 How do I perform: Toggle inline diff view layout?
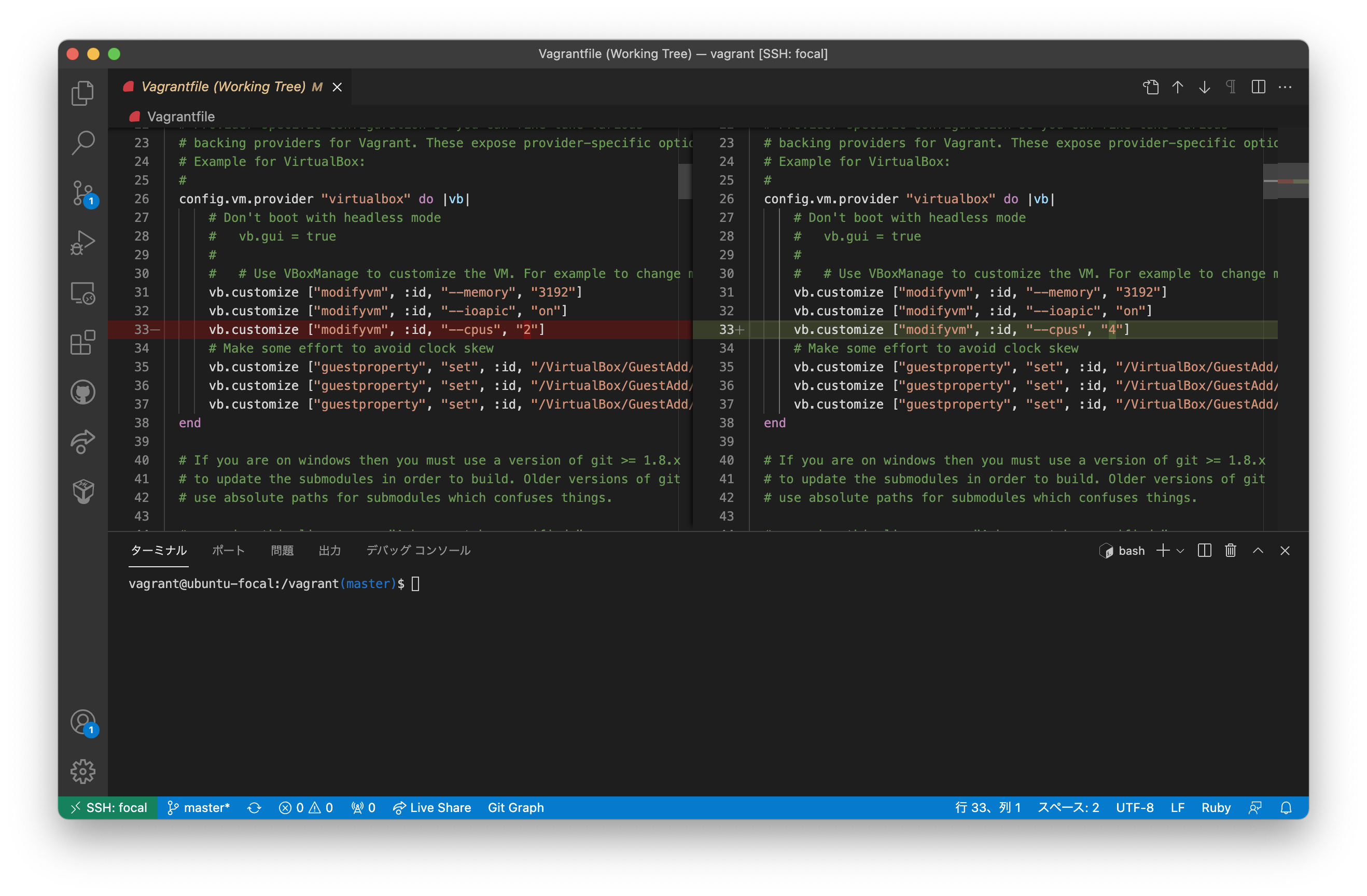[x=1258, y=87]
